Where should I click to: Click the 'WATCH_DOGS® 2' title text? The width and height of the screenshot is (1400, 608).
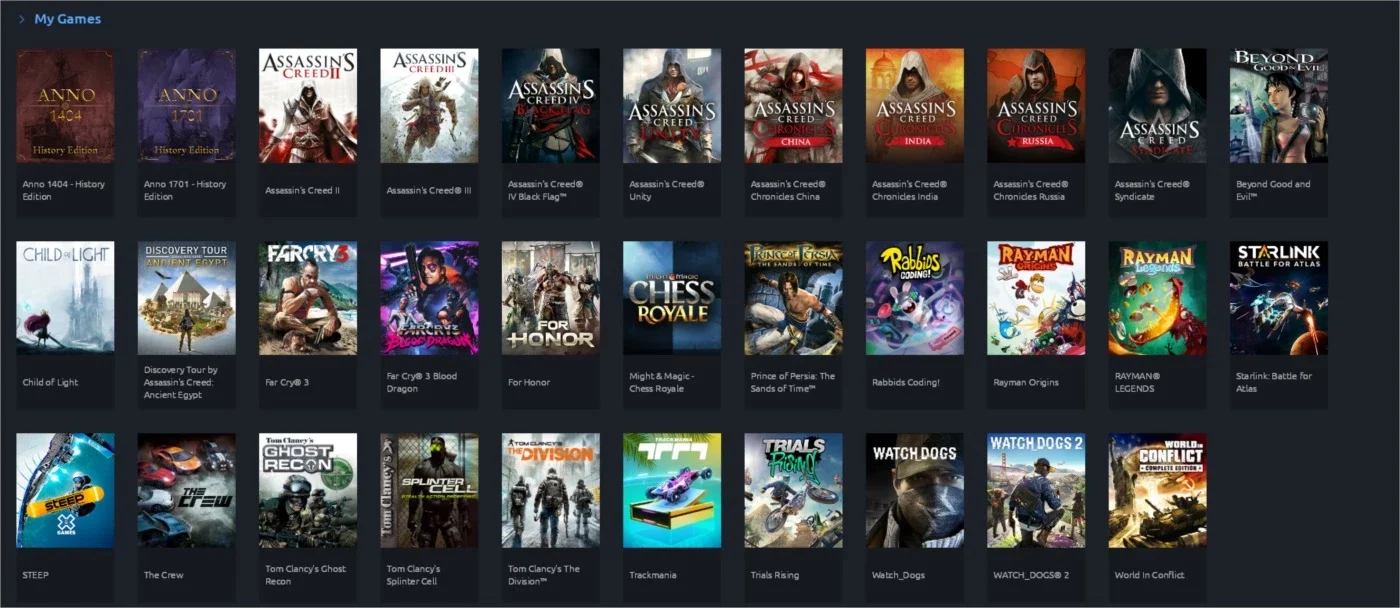1031,575
